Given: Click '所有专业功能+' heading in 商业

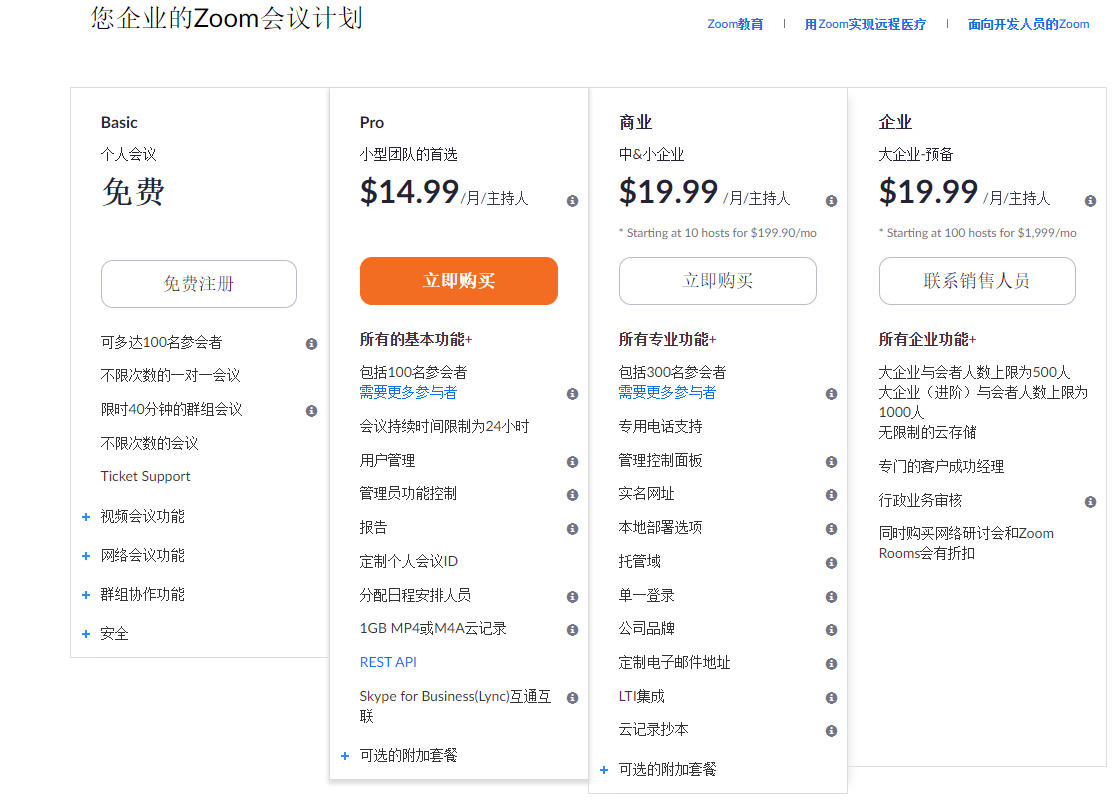Looking at the screenshot, I should point(667,339).
